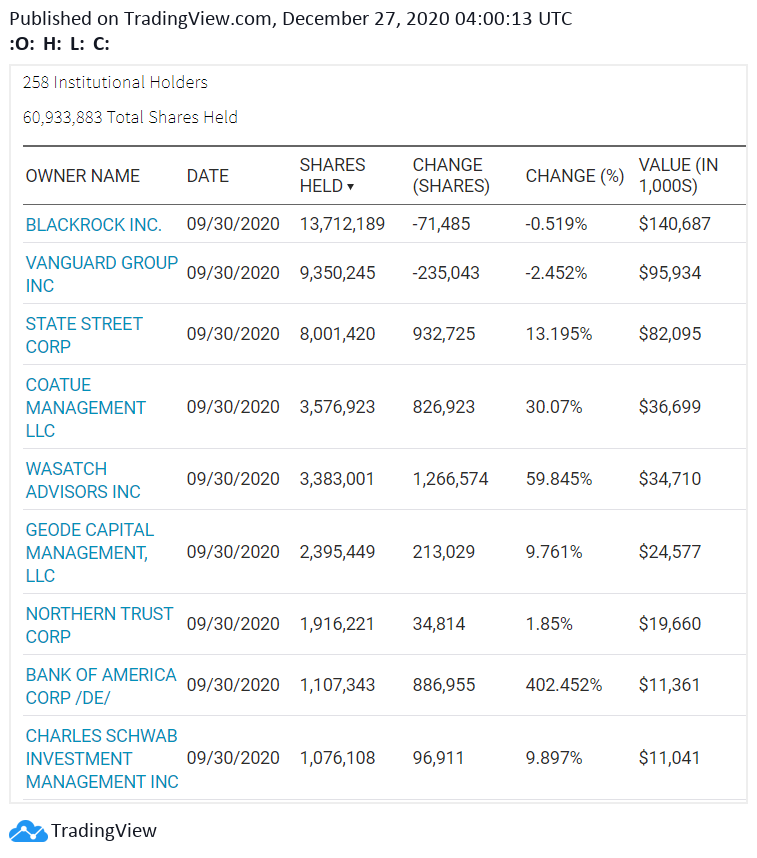
Task: Click the SHARES HELD column header
Action: pyautogui.click(x=332, y=176)
